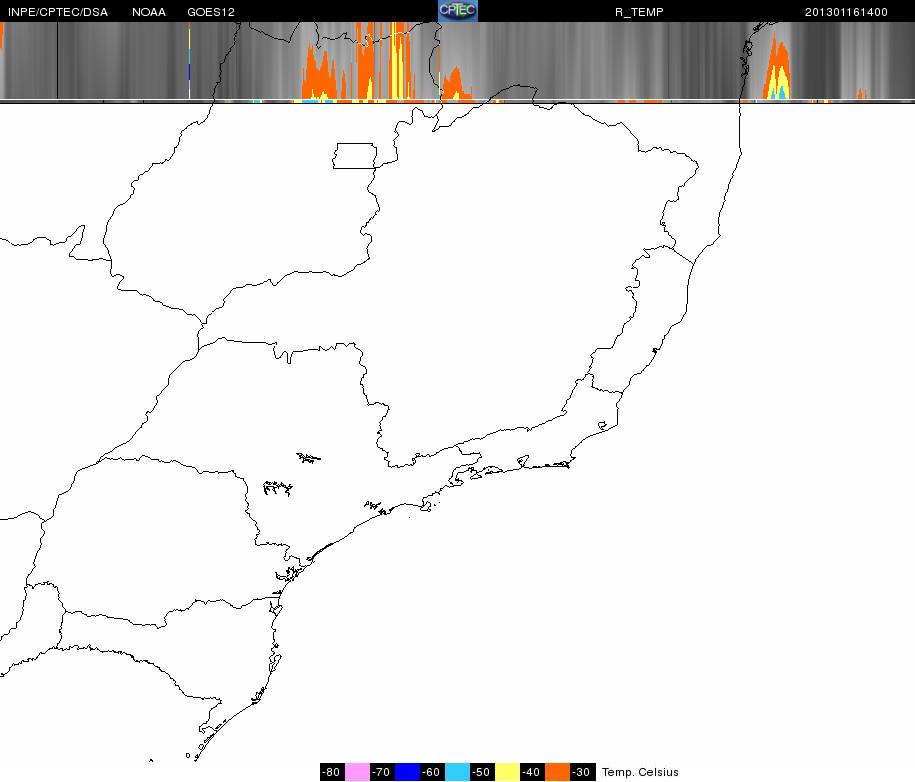Click the cyan legend color swatch
This screenshot has height=782, width=915.
(x=457, y=772)
